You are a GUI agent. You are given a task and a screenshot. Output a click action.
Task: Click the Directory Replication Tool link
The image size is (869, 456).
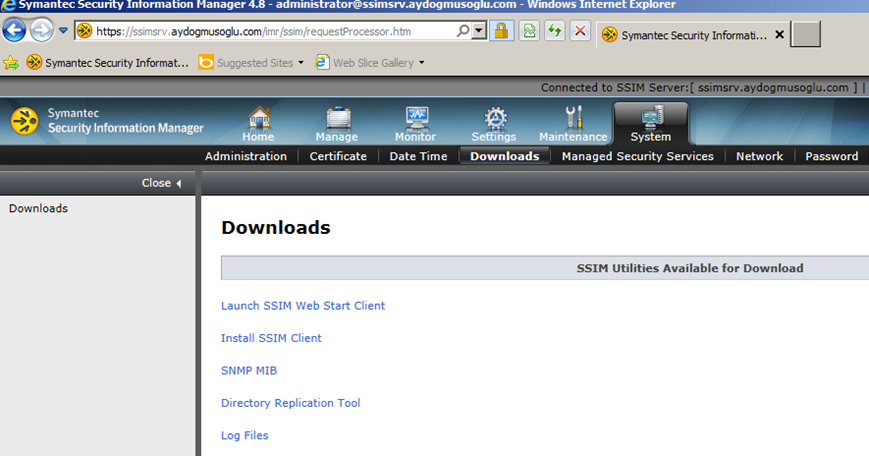pos(290,403)
